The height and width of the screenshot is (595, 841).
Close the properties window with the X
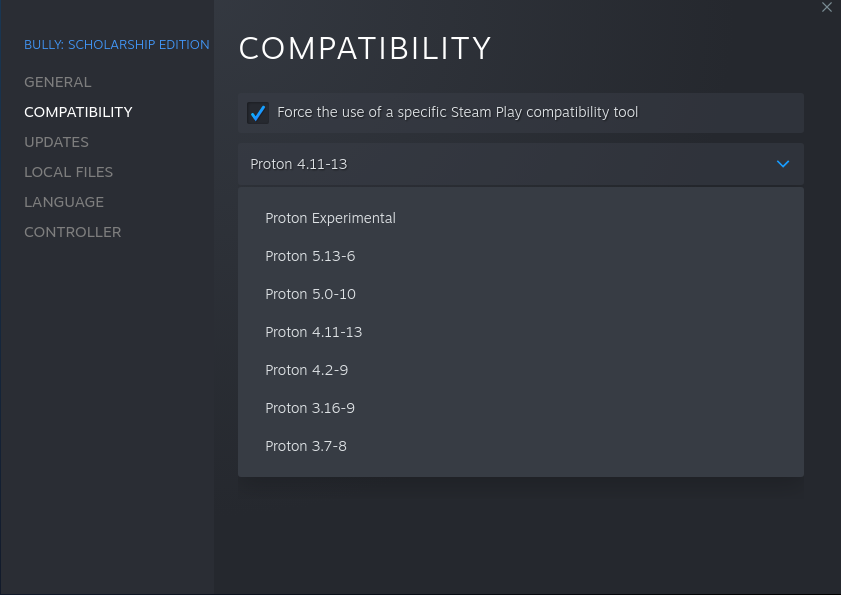(826, 8)
